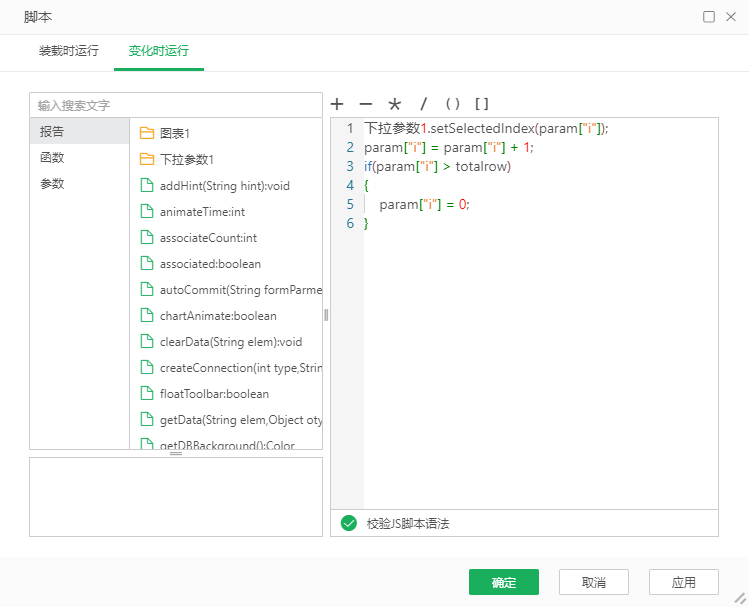Select associated:boolean entry
749x607 pixels.
[x=211, y=264]
